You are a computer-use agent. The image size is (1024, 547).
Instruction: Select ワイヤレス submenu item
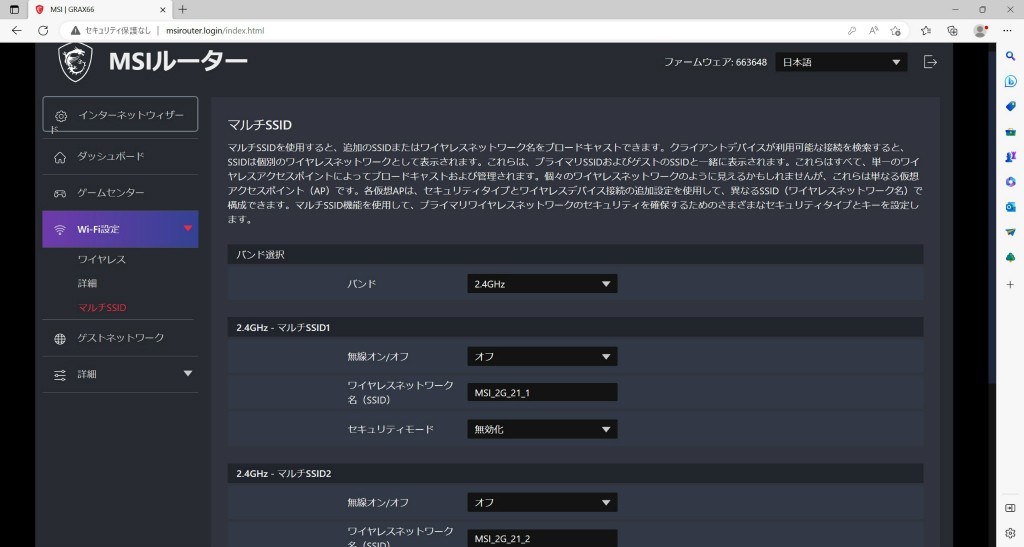101,259
